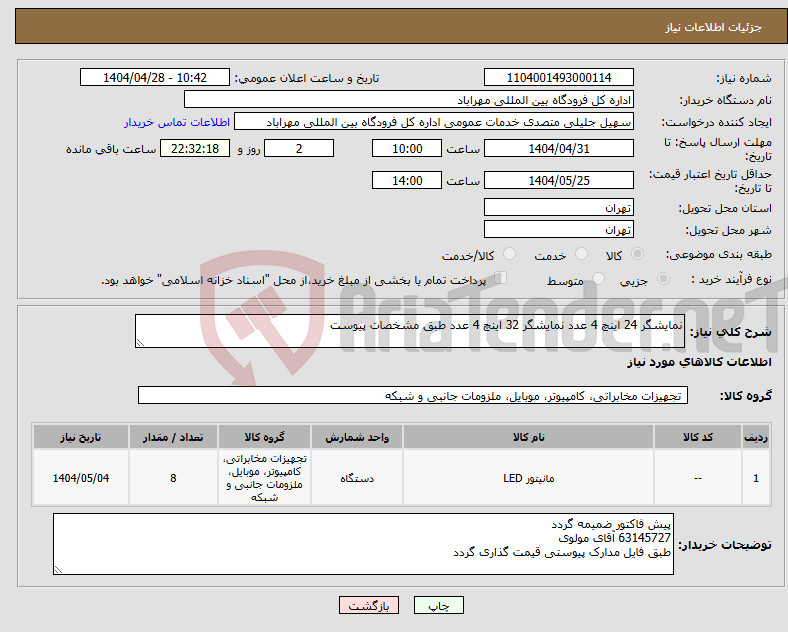Click the اطلاعات کالاهای مورد نیاز section heading

click(x=699, y=362)
